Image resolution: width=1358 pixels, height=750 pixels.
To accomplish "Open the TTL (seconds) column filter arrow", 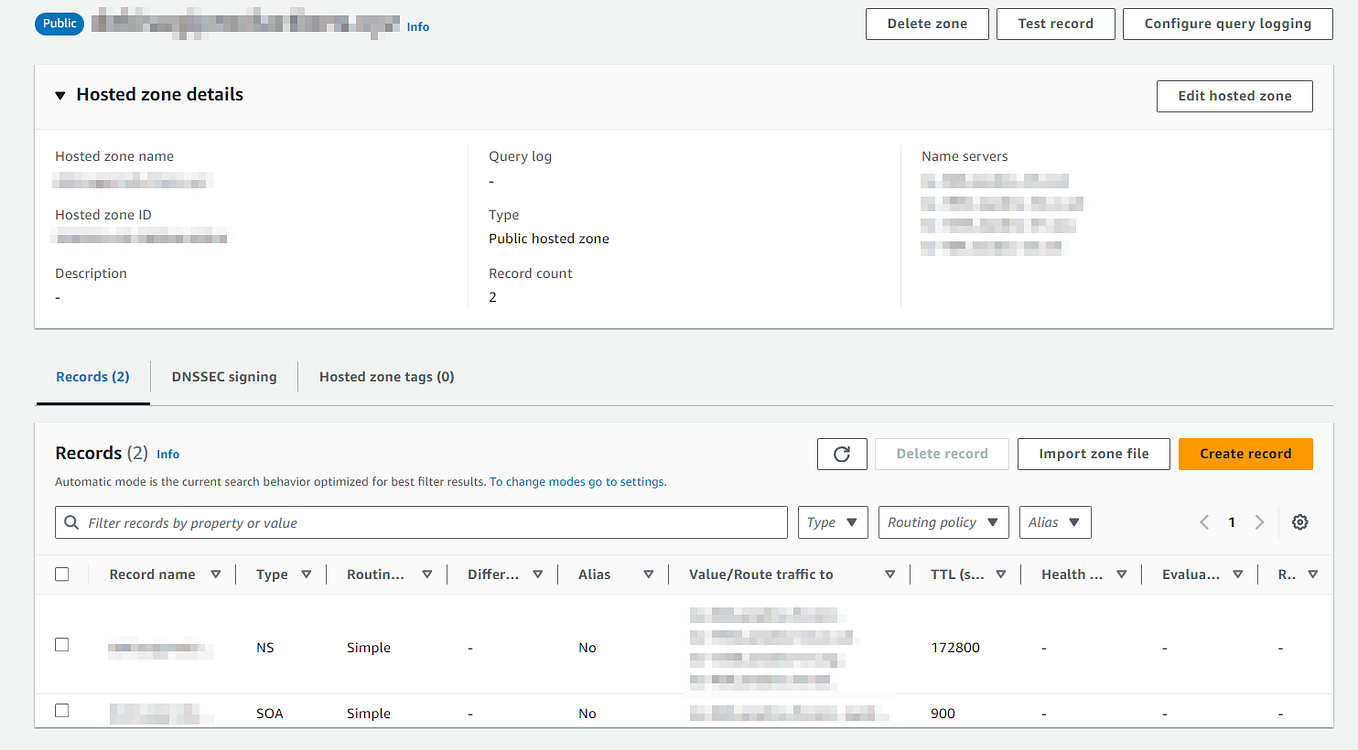I will pyautogui.click(x=1000, y=574).
